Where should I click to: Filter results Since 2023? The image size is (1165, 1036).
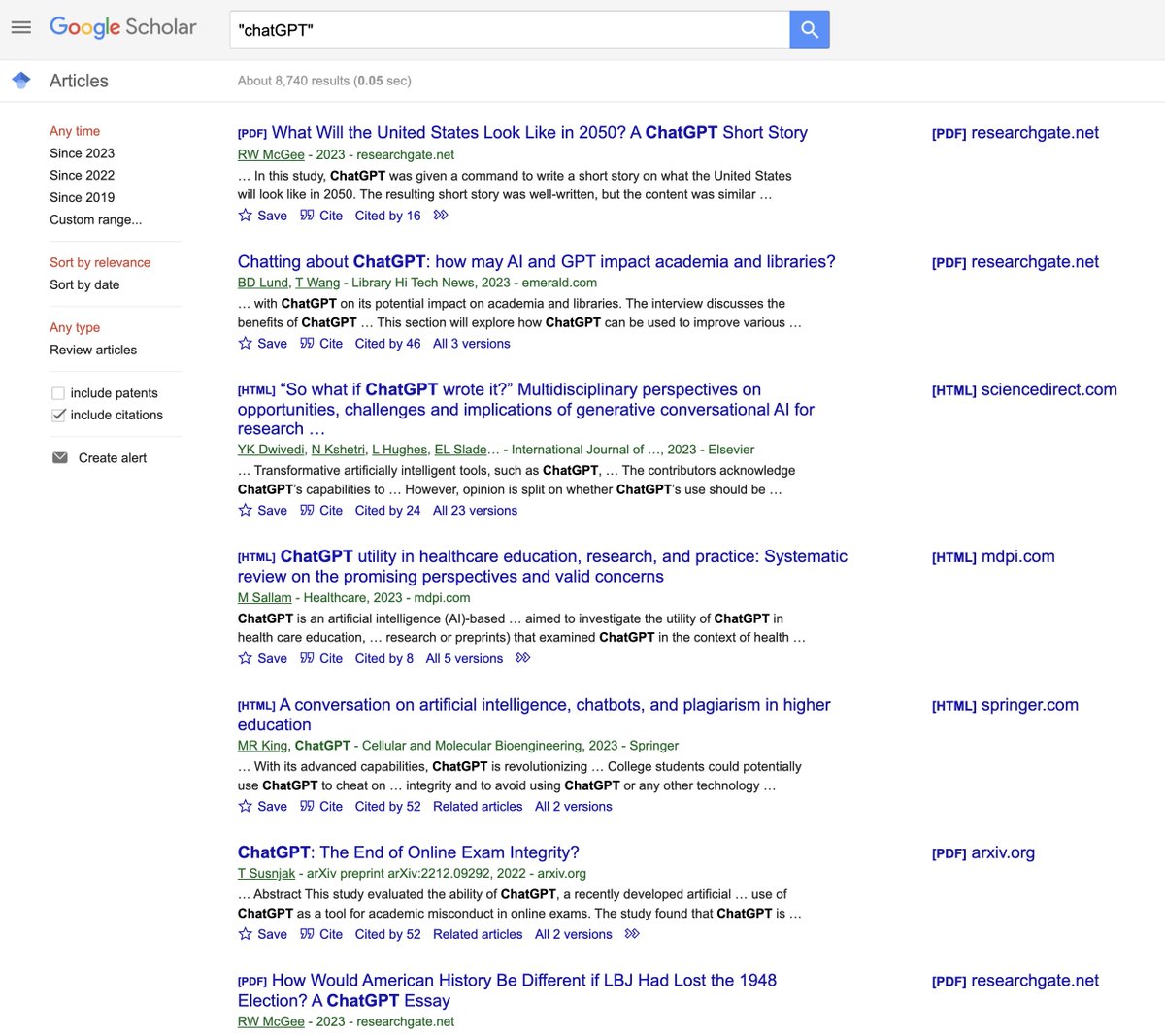coord(83,153)
